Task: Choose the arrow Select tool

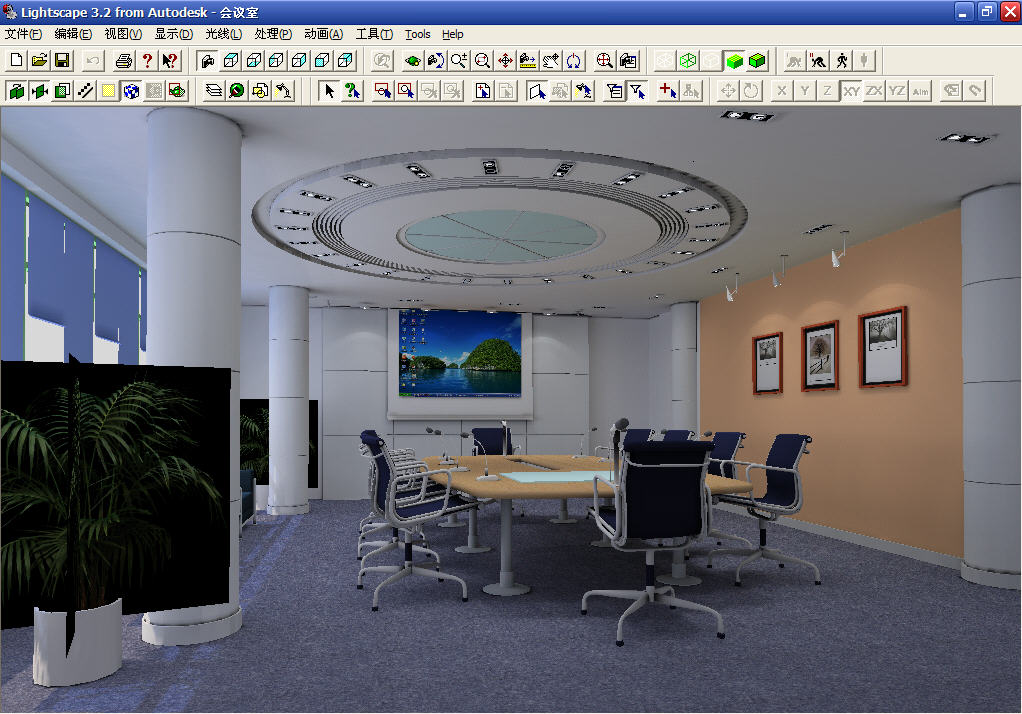Action: coord(329,91)
